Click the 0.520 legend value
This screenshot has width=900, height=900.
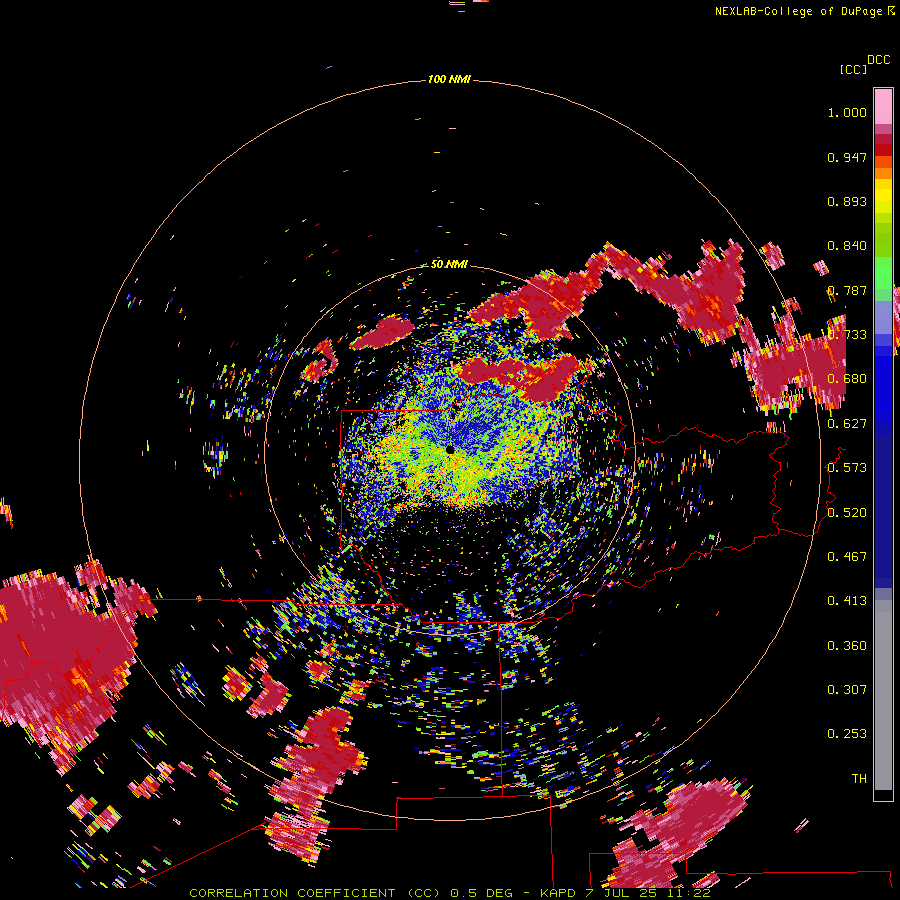[x=847, y=513]
